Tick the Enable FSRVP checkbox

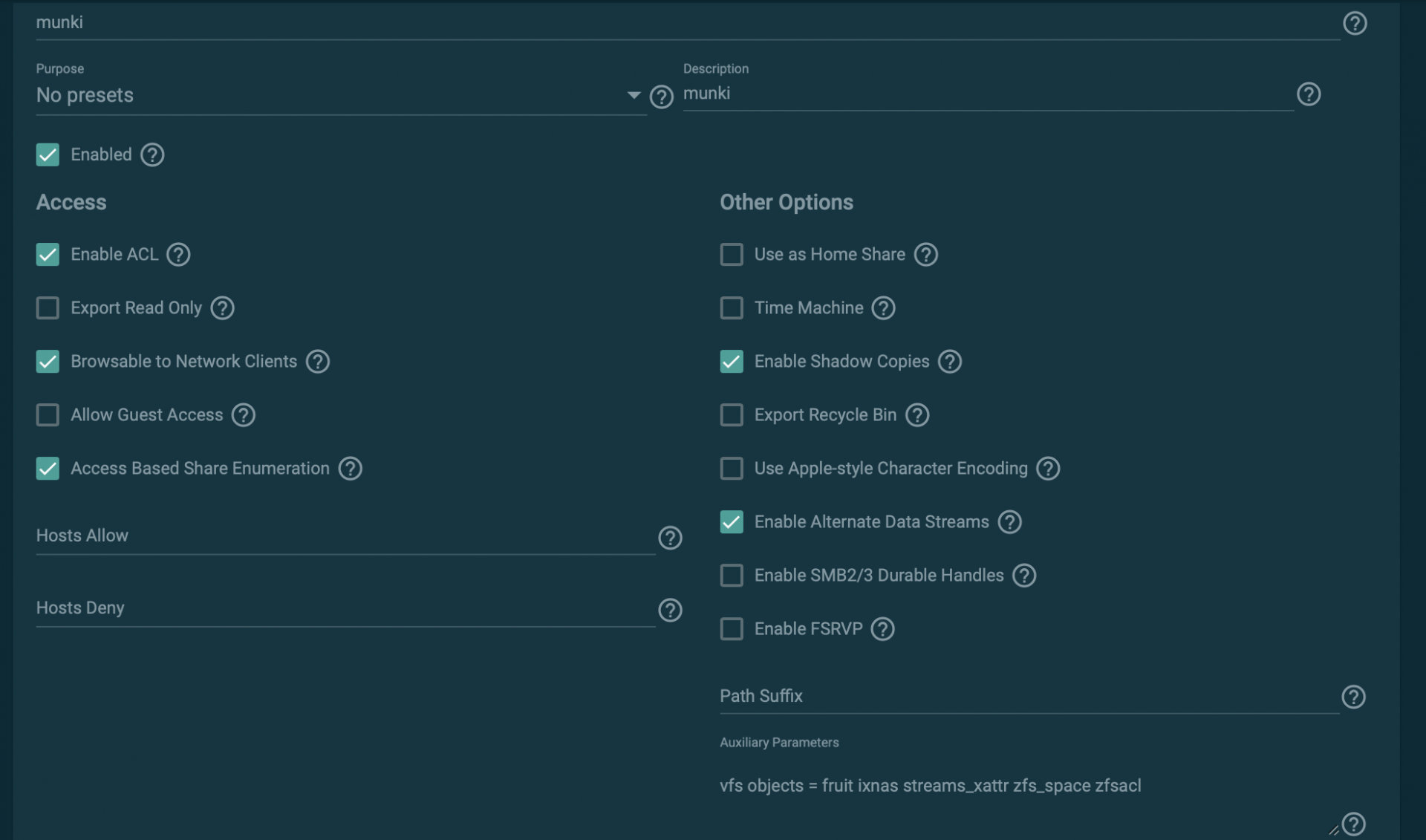732,628
